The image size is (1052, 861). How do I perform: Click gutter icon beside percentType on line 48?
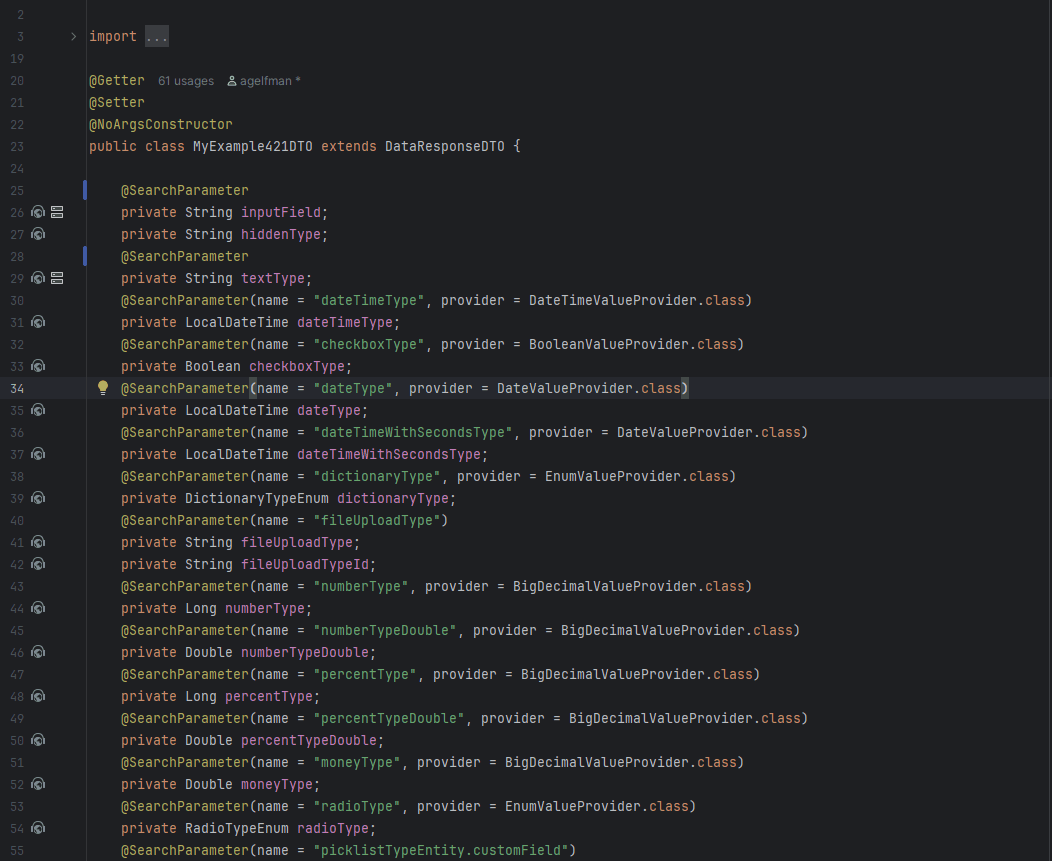[x=38, y=696]
